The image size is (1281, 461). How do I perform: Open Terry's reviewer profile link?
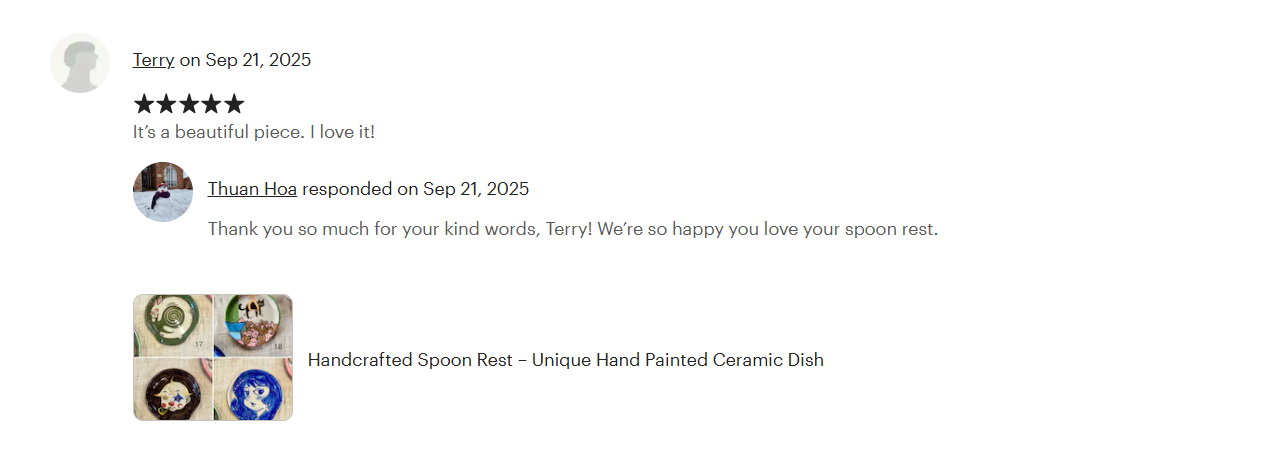pyautogui.click(x=153, y=60)
